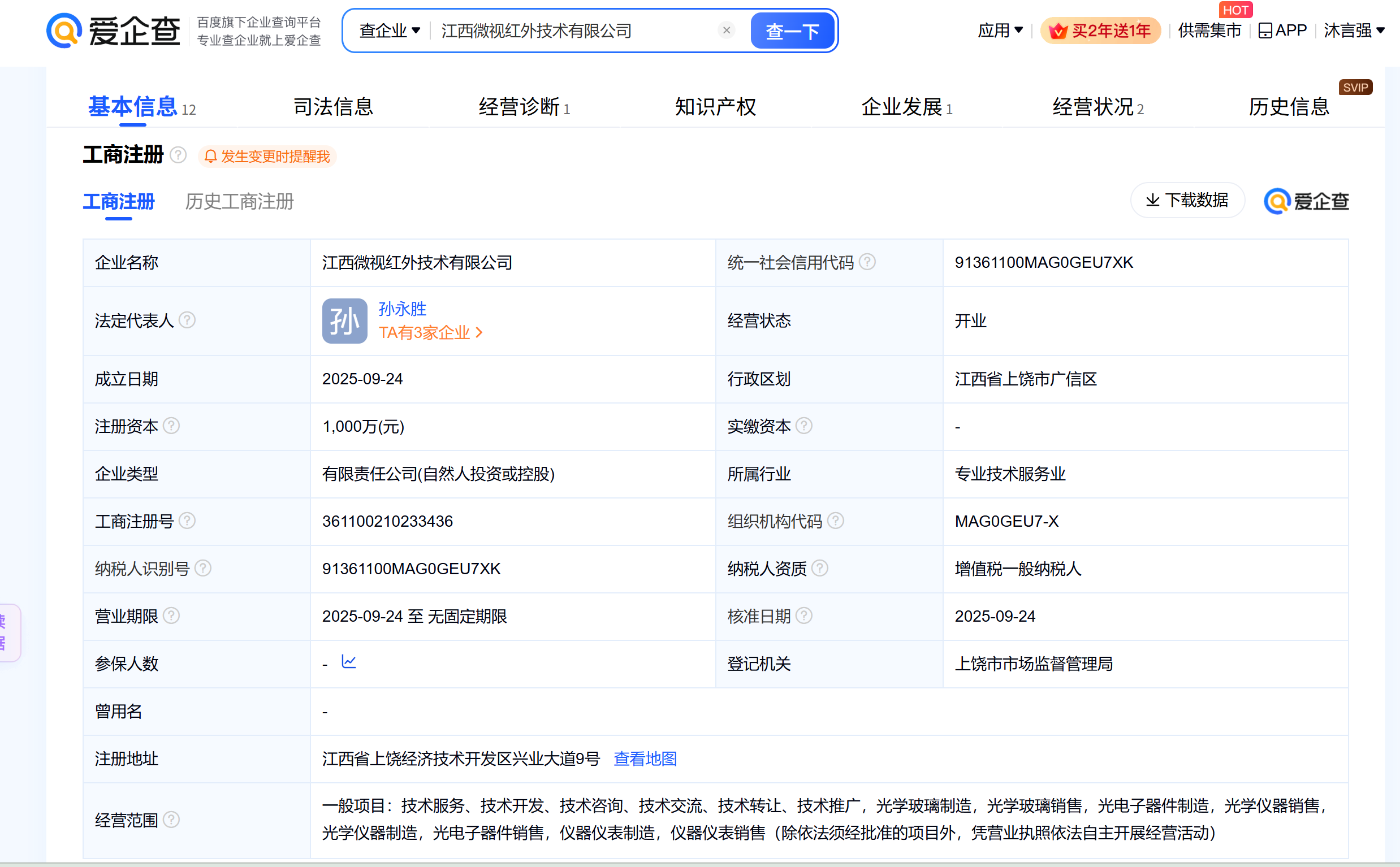This screenshot has height=867, width=1400.
Task: Click the 下载数据 download button
Action: 1187,200
